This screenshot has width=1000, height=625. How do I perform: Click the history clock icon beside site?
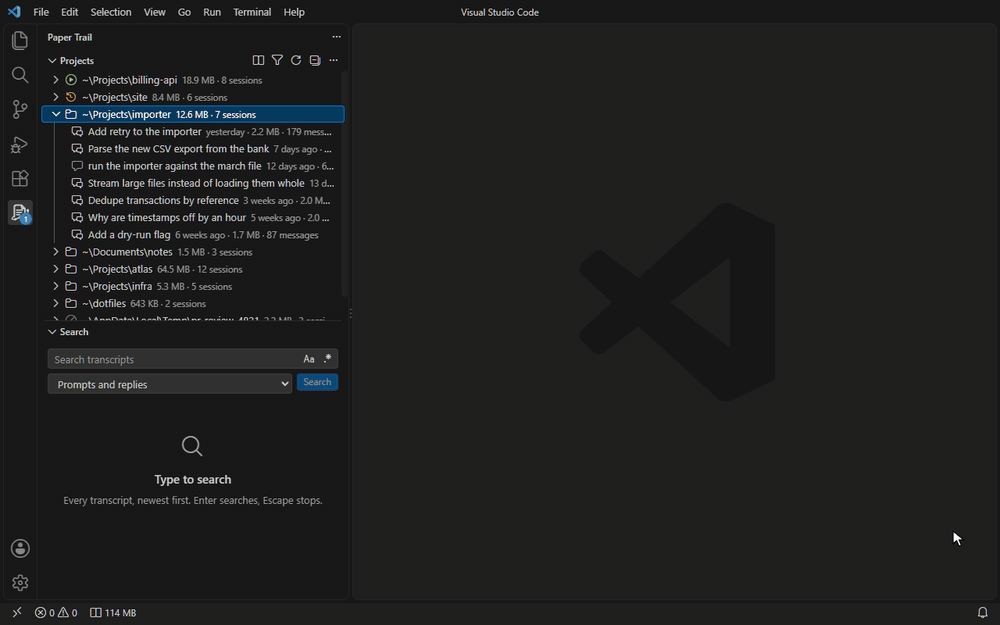(x=71, y=97)
